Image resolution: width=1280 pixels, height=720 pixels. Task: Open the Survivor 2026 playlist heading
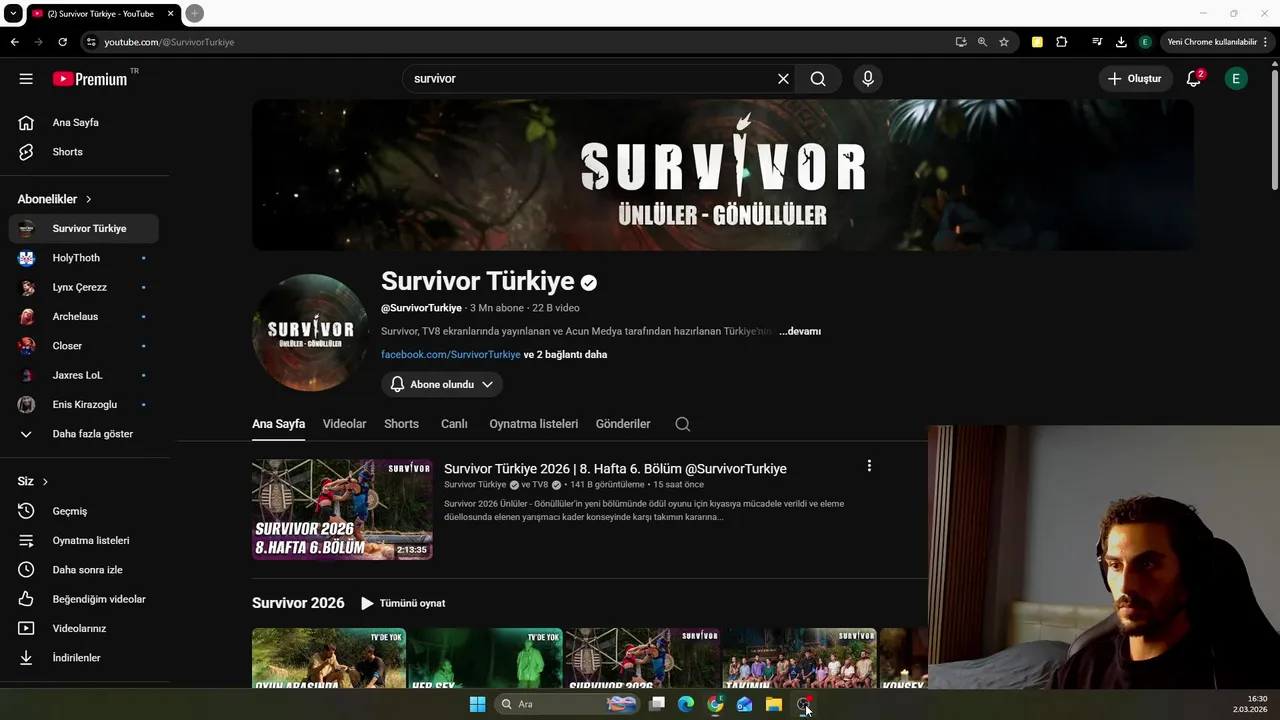pos(298,603)
